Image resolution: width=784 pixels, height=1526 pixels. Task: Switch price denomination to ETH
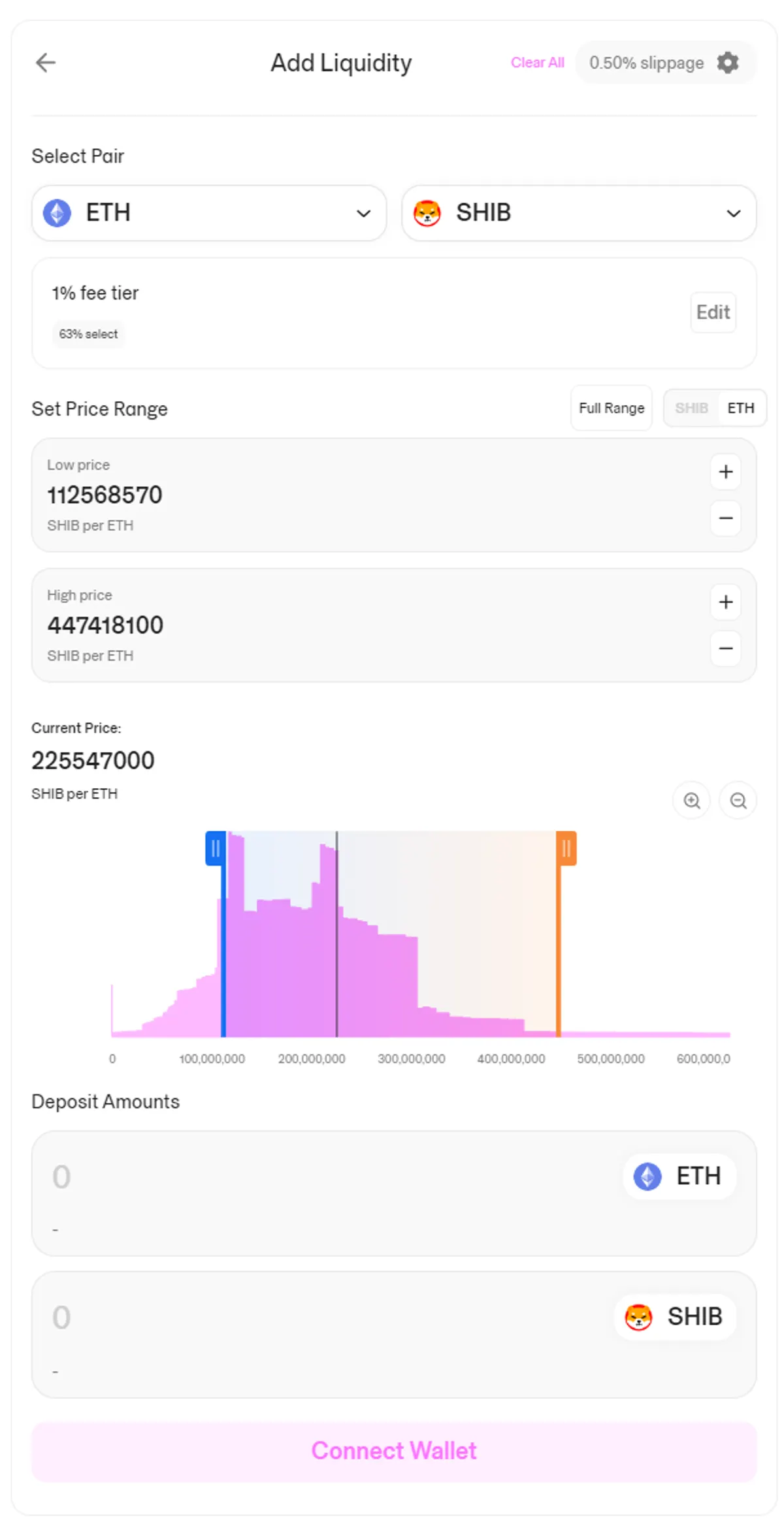coord(741,408)
